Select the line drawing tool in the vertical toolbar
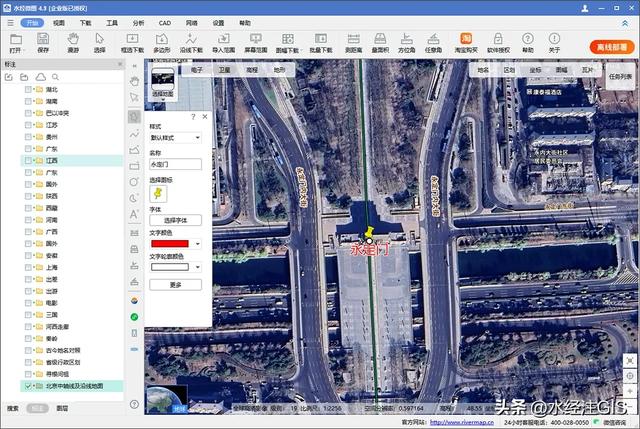Viewport: 640px width, 429px height. 134,134
